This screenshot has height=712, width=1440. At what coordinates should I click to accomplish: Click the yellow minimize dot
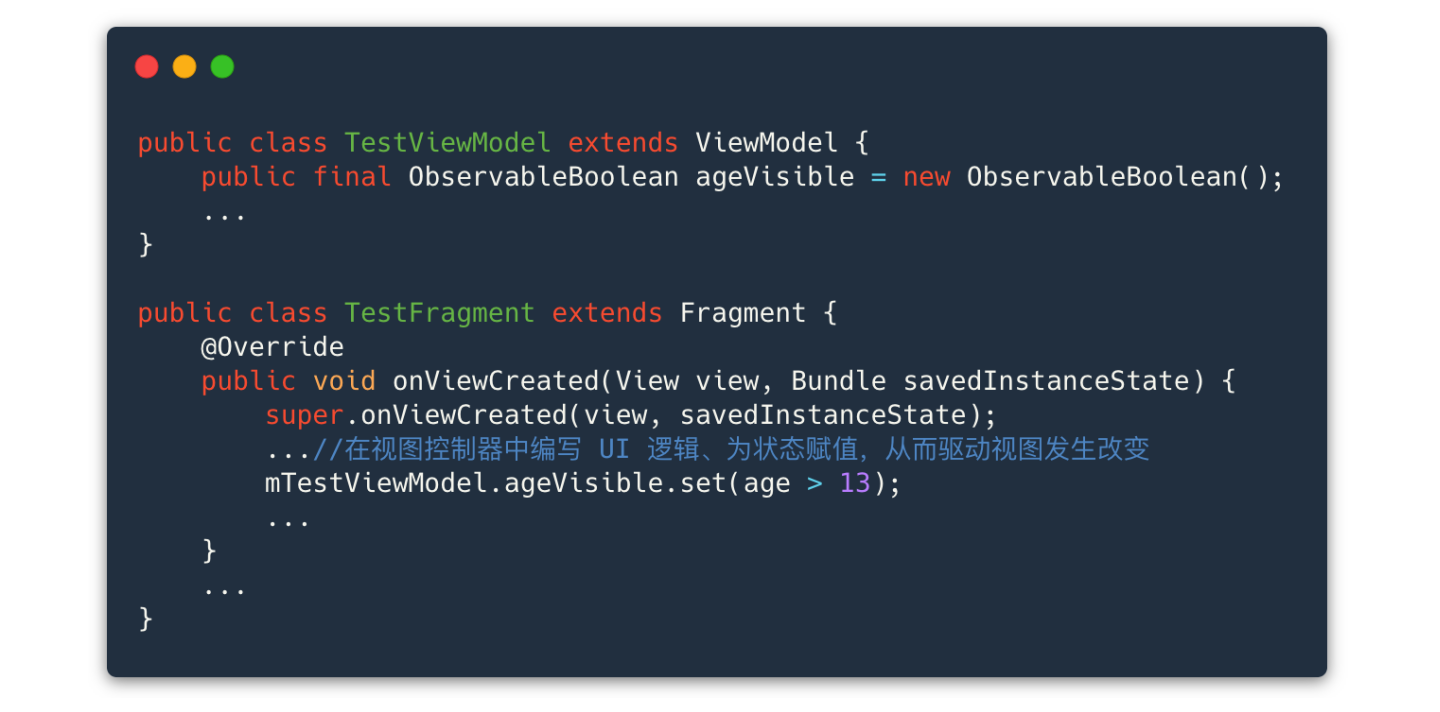pos(185,67)
